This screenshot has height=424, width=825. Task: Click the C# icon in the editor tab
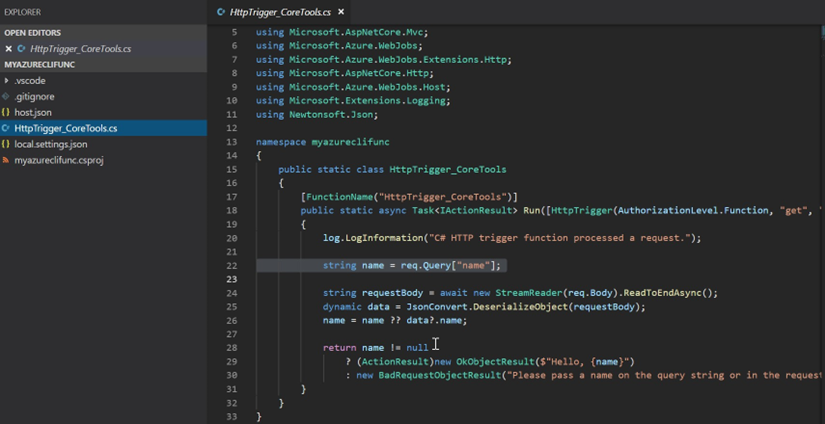click(x=221, y=12)
